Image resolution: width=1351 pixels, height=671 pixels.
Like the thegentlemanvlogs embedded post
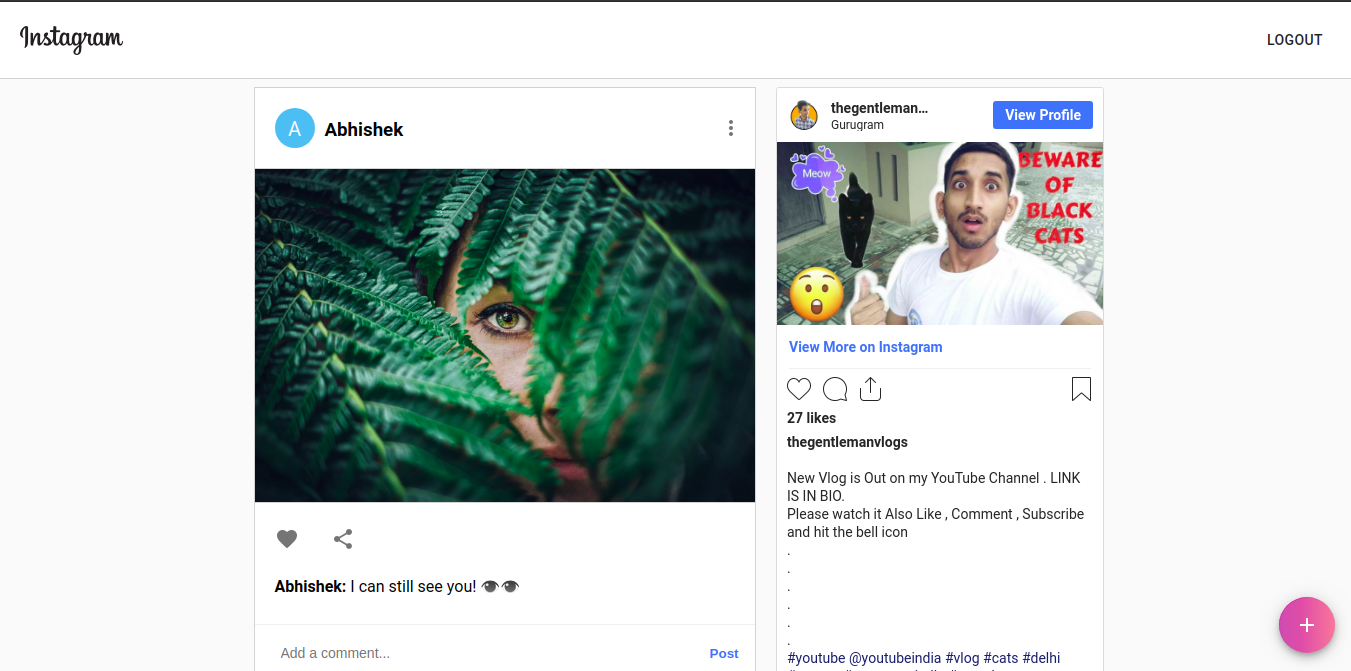[798, 388]
